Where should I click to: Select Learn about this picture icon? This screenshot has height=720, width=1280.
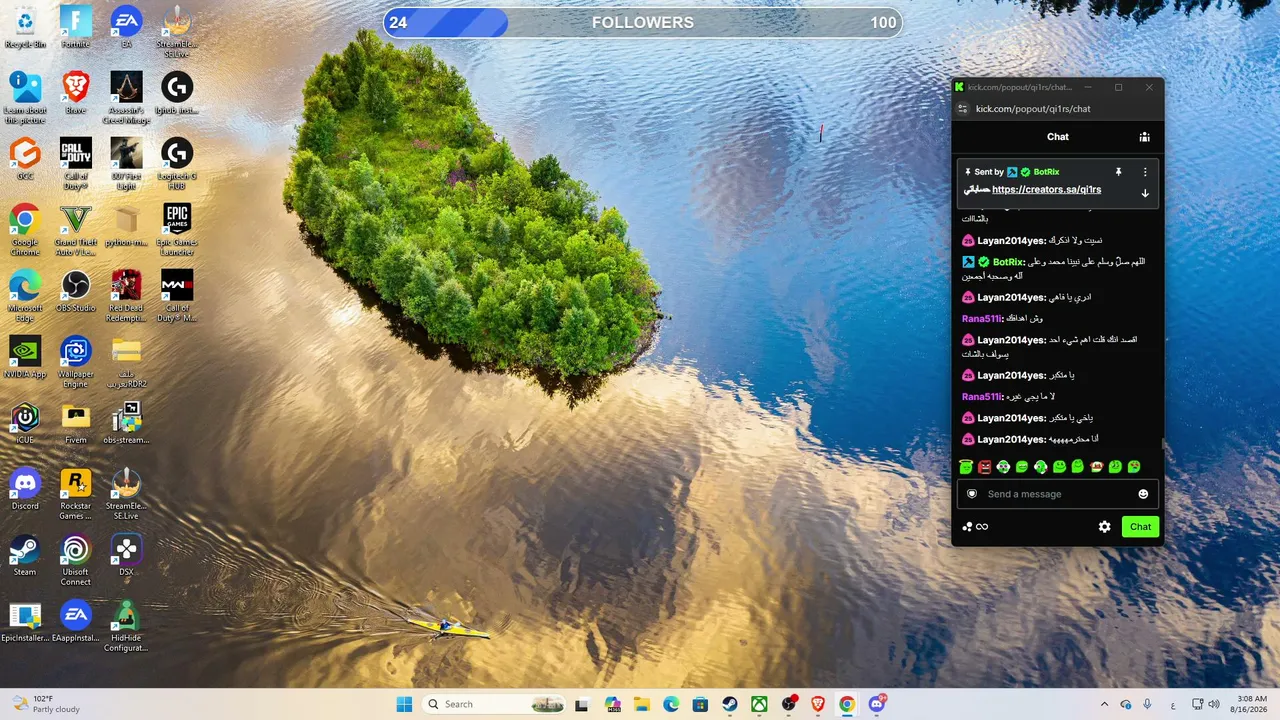(x=25, y=98)
